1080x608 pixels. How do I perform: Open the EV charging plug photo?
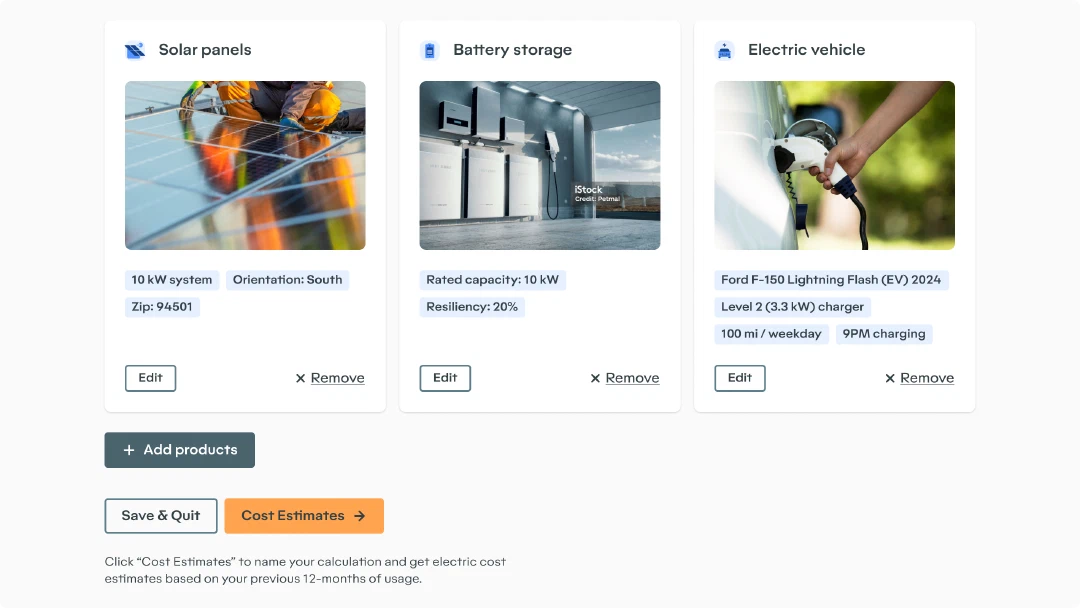835,165
